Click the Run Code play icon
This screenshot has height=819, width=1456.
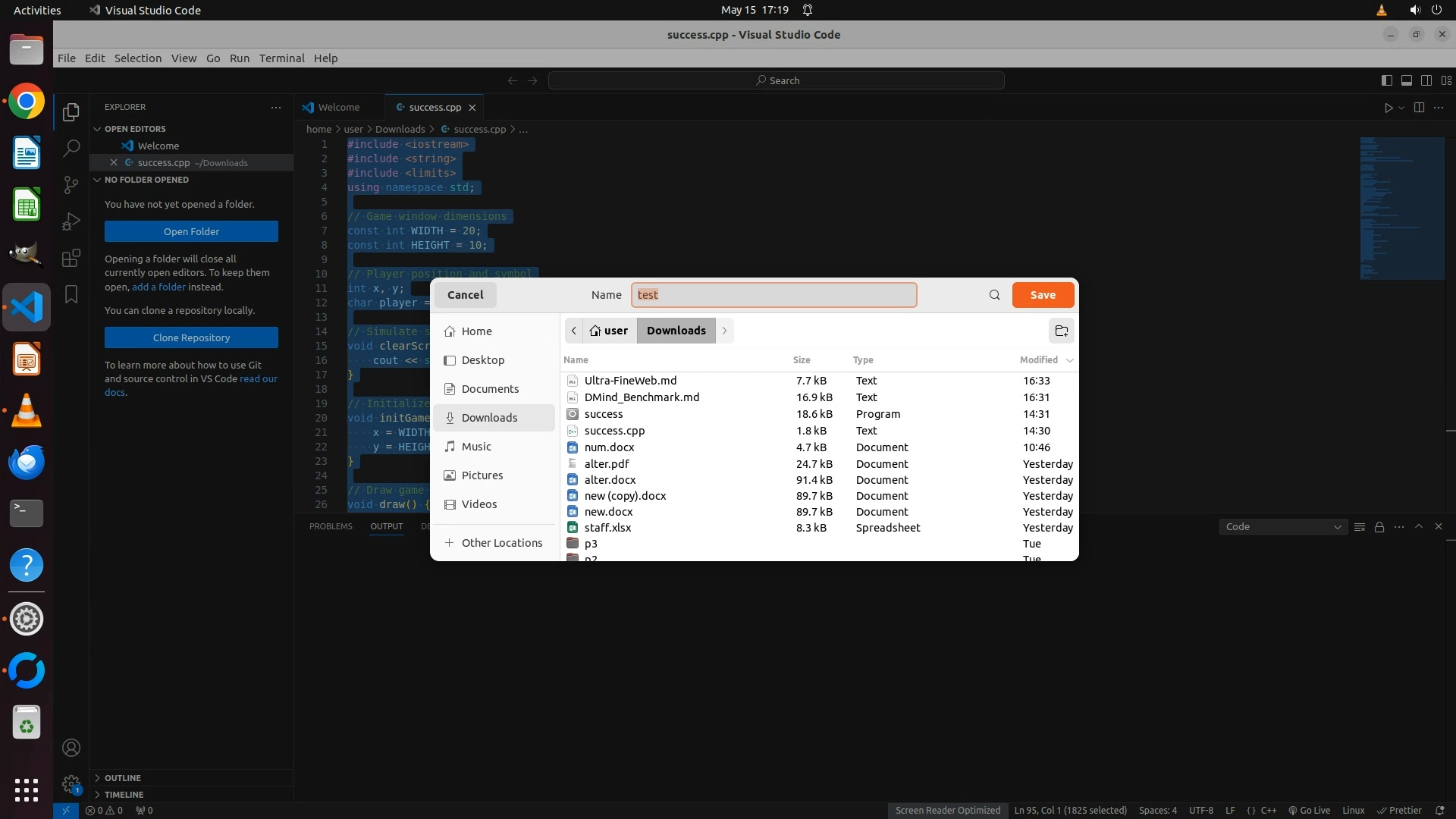coord(1388,108)
